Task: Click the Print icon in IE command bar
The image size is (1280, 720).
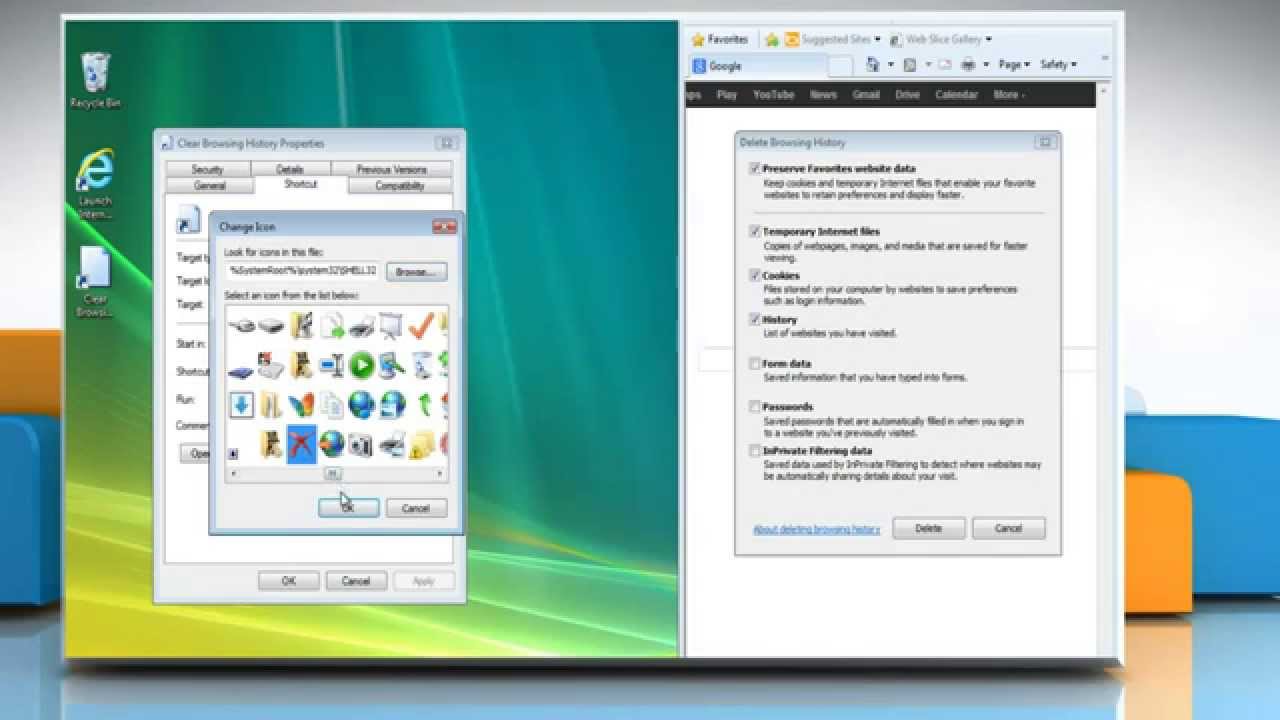Action: coord(968,65)
